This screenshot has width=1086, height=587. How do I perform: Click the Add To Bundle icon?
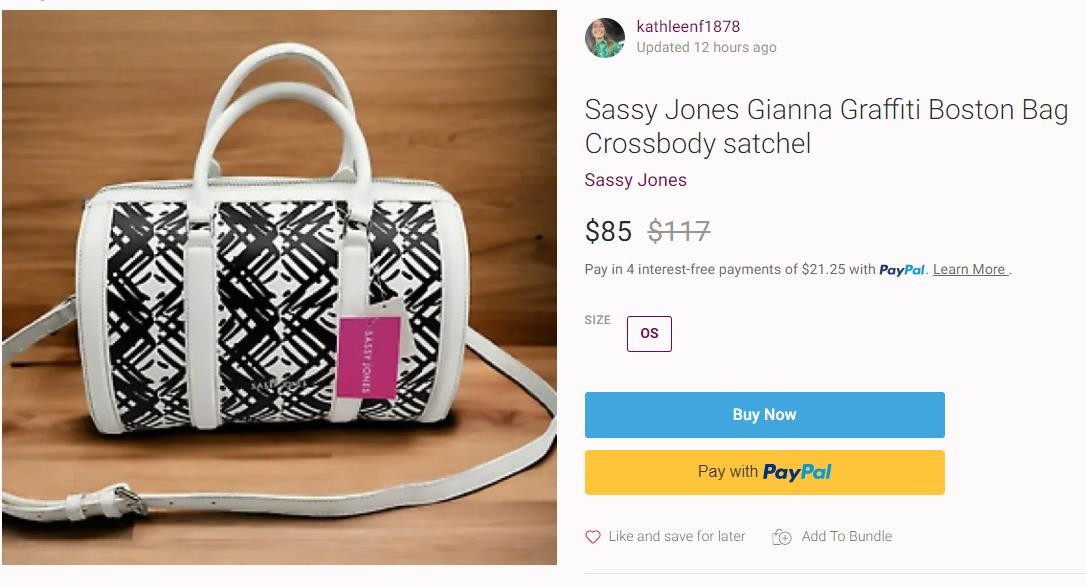(x=782, y=537)
